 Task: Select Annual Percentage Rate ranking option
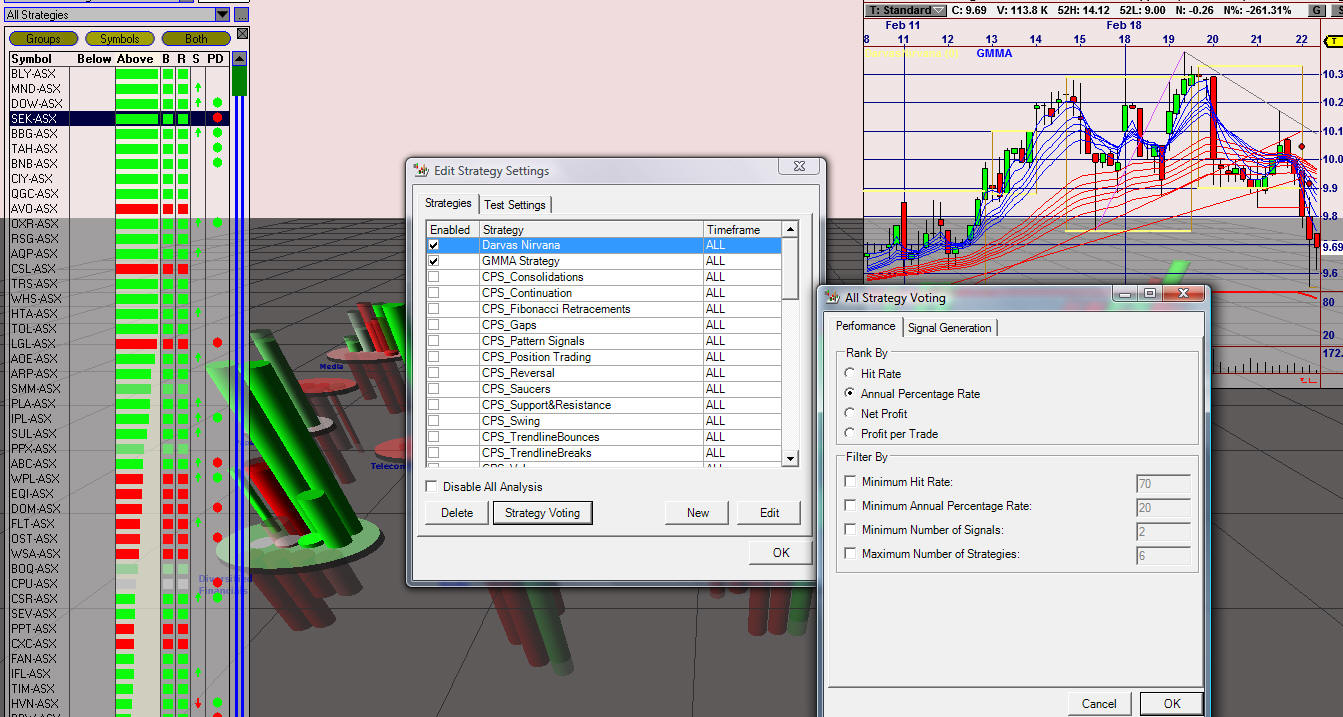click(850, 394)
